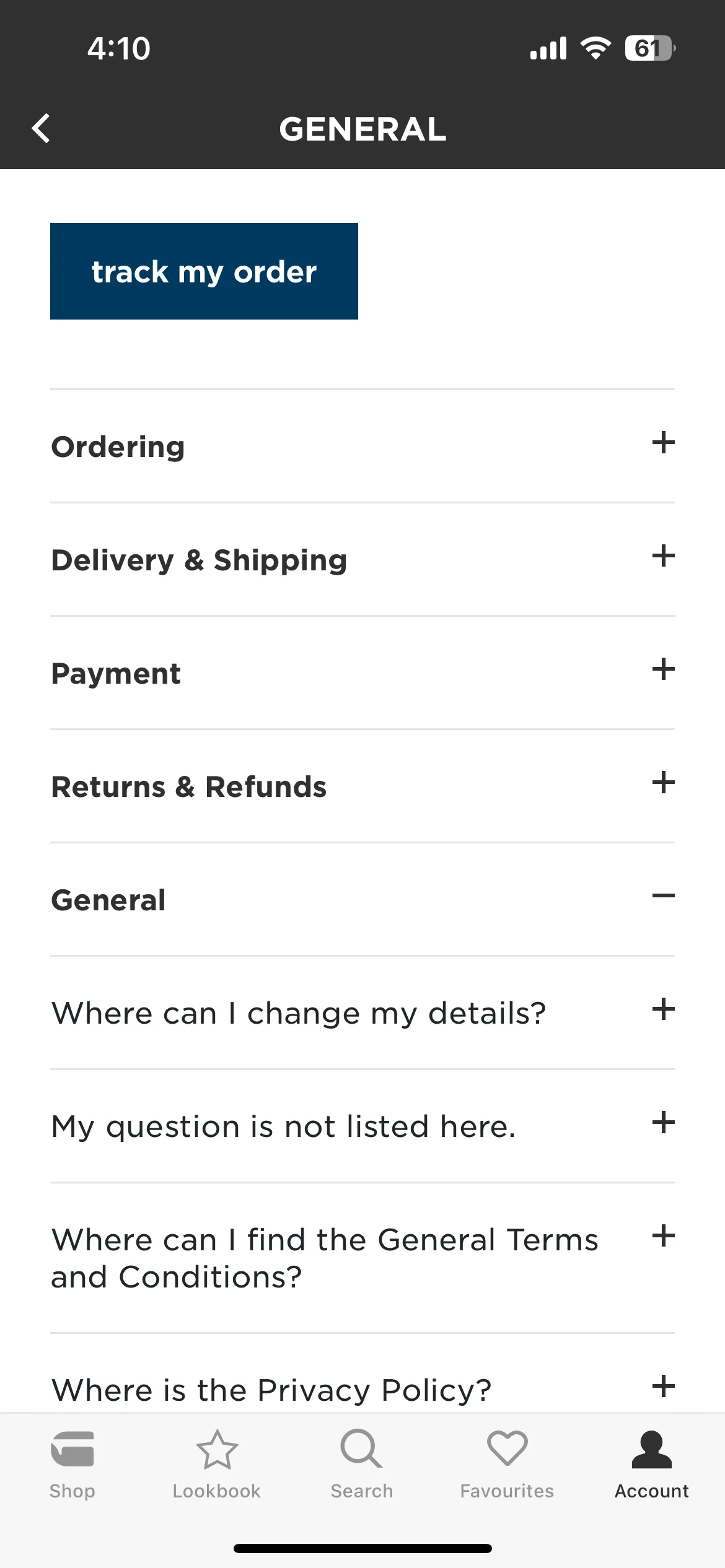This screenshot has width=725, height=1568.
Task: Expand the Returns & Refunds section
Action: [362, 786]
